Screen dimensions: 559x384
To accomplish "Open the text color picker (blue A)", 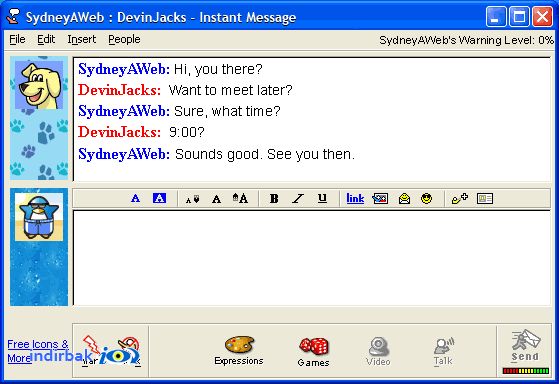I will (135, 198).
